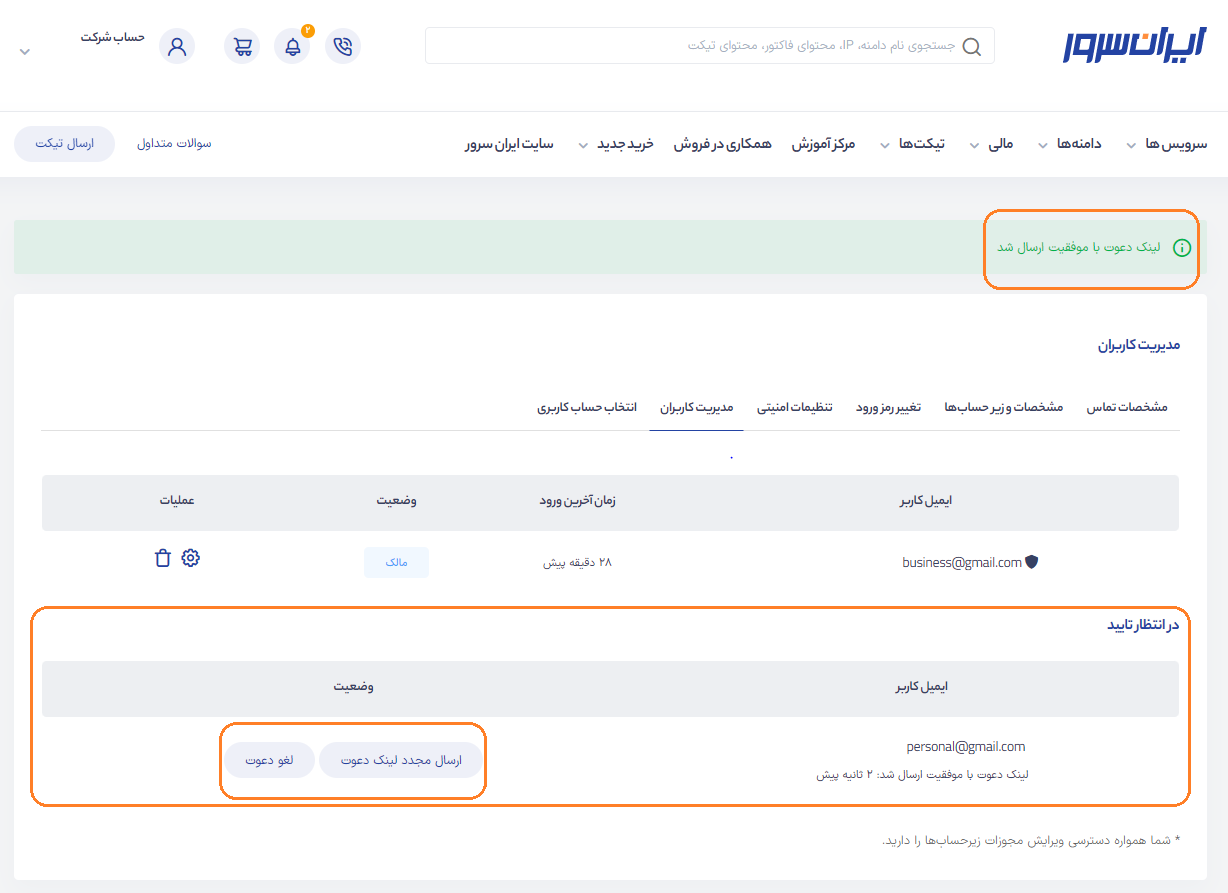
Task: Expand the حساب شرکت account dropdown
Action: point(26,51)
